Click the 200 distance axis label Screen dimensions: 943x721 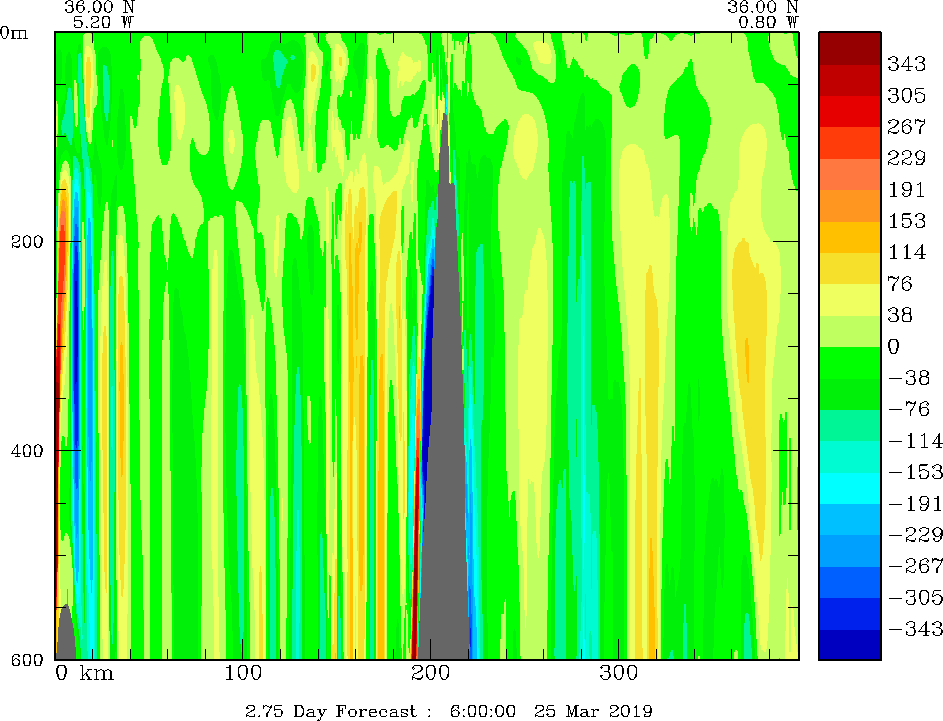click(431, 672)
